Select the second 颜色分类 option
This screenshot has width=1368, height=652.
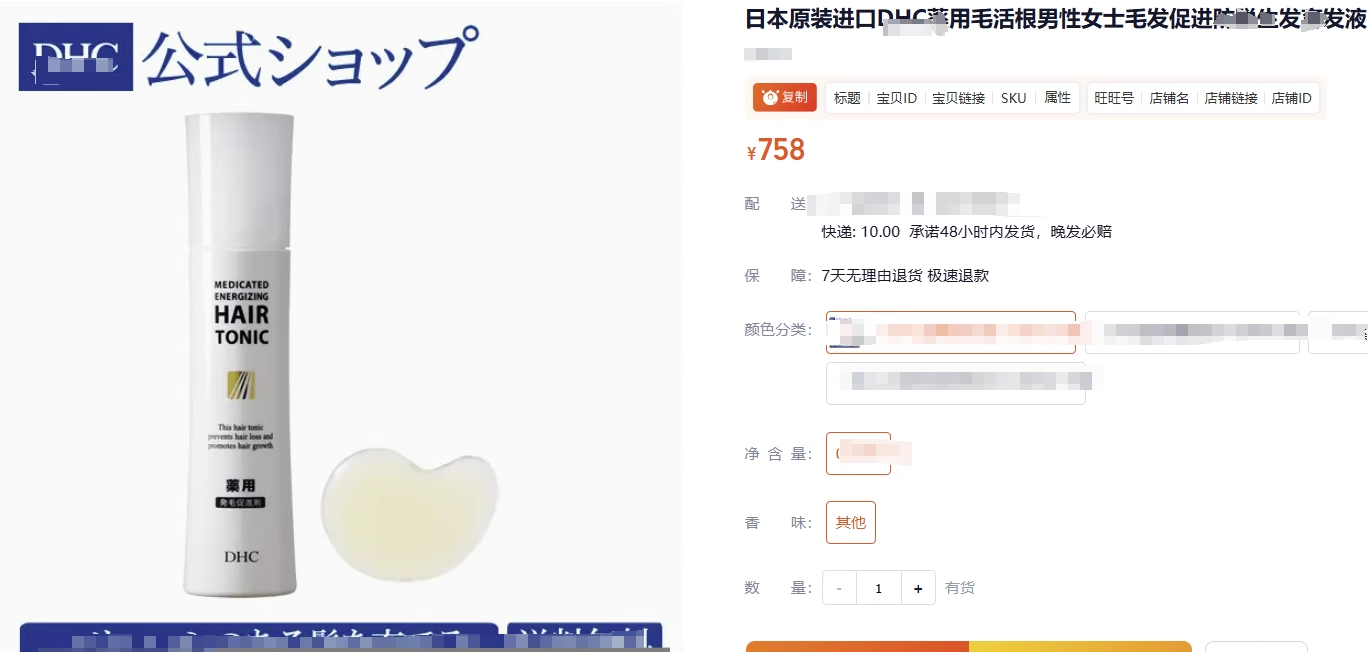click(1192, 332)
